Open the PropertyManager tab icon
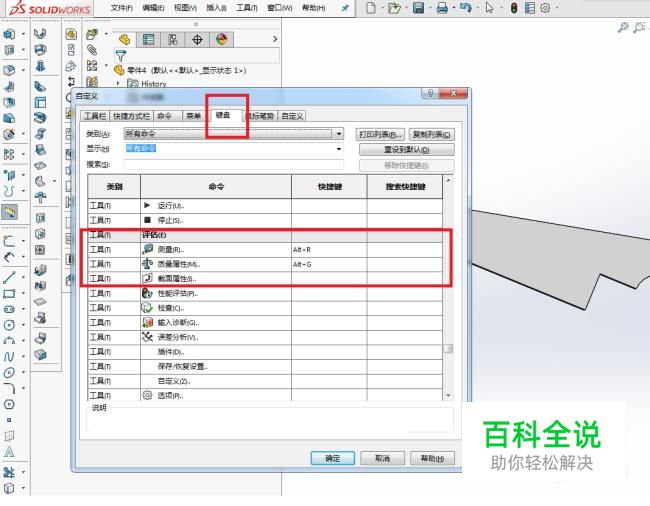 coord(148,39)
